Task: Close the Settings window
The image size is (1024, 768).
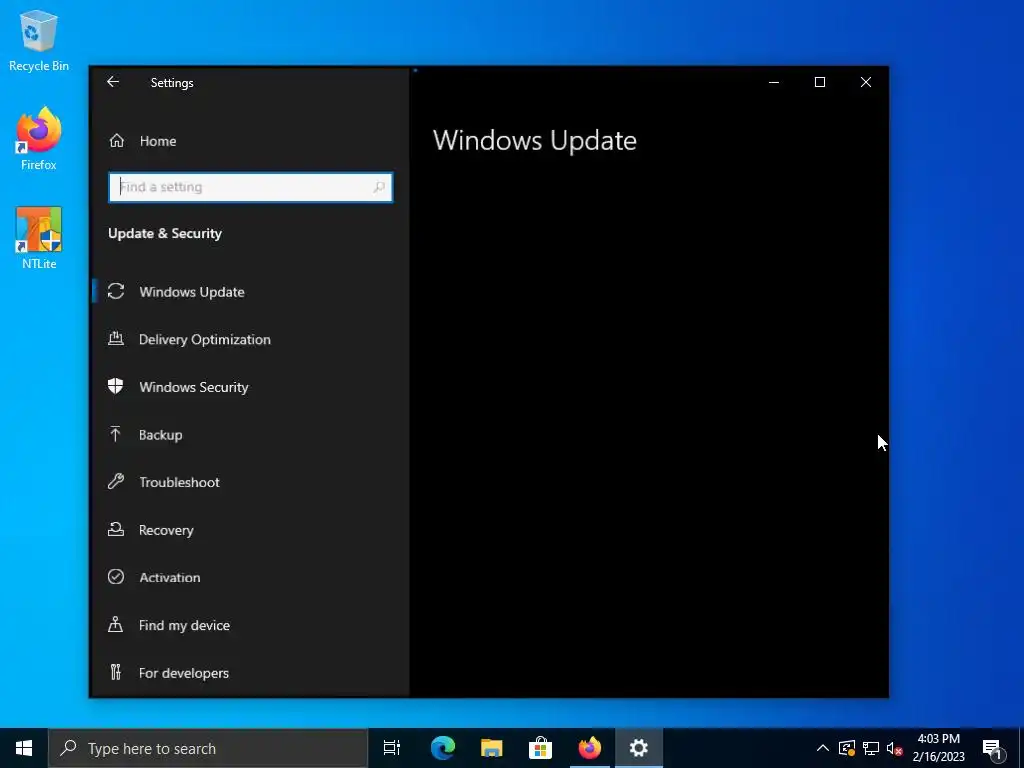Action: coord(866,82)
